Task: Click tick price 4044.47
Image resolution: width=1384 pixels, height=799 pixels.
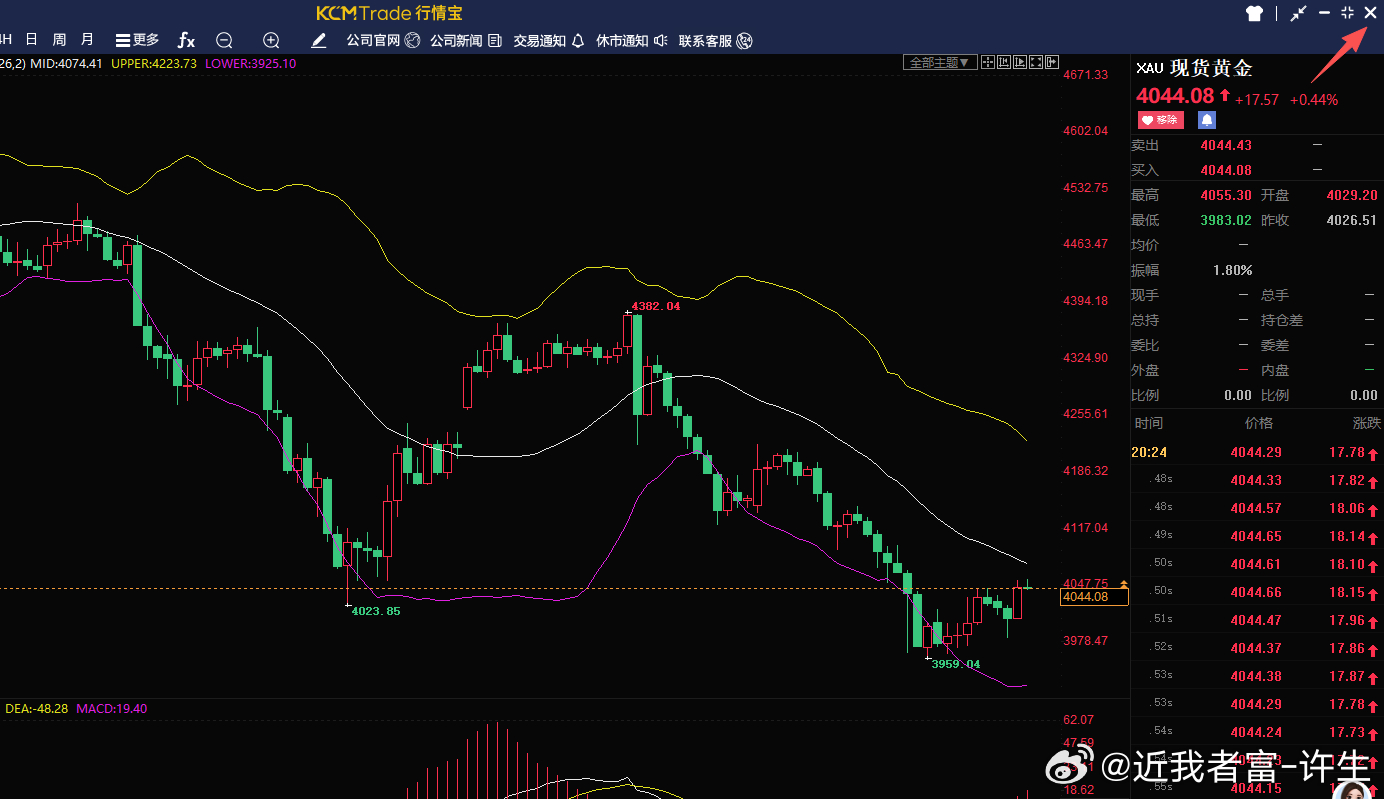Action: 1256,620
